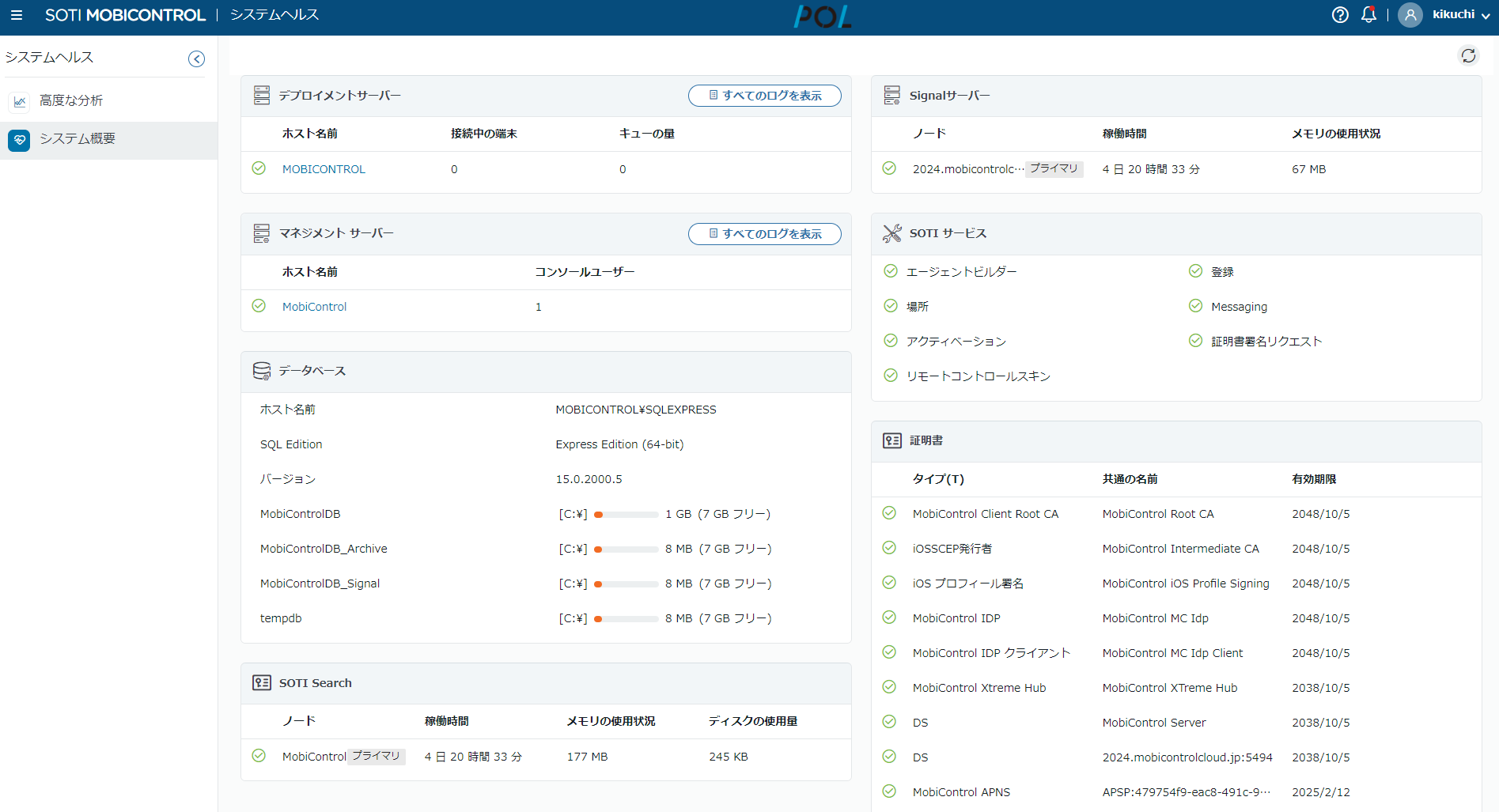Select the Express Edition (64-bit) value
Viewport: 1499px width, 812px height.
619,444
